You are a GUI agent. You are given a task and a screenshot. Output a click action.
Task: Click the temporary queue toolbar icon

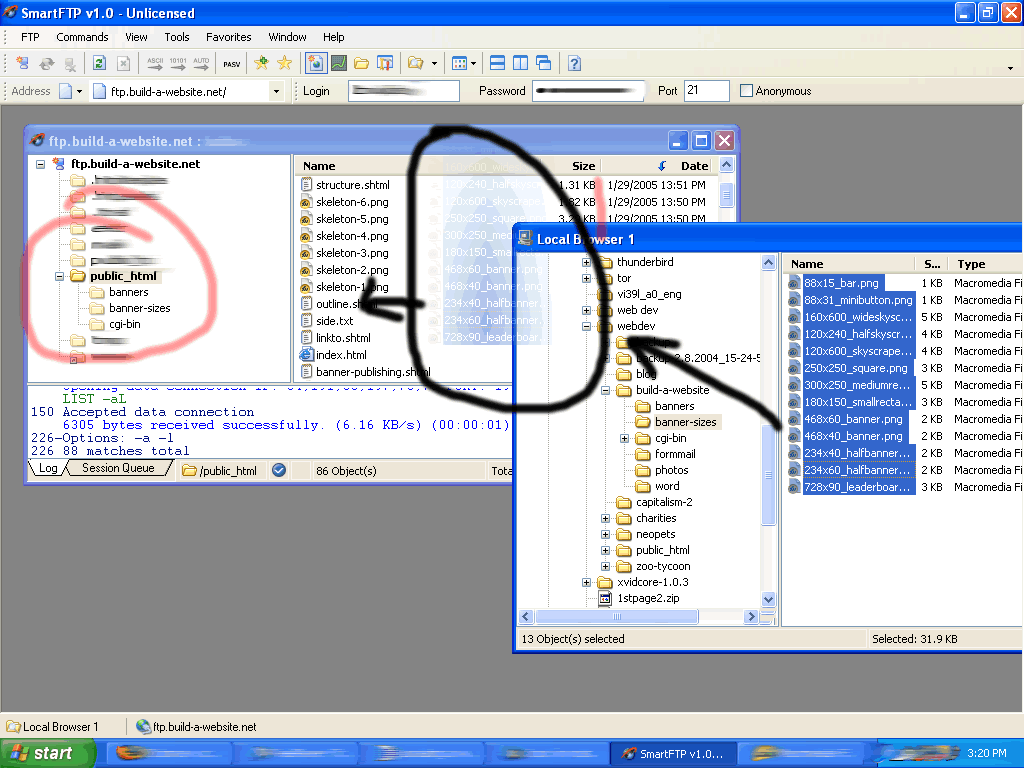click(385, 63)
